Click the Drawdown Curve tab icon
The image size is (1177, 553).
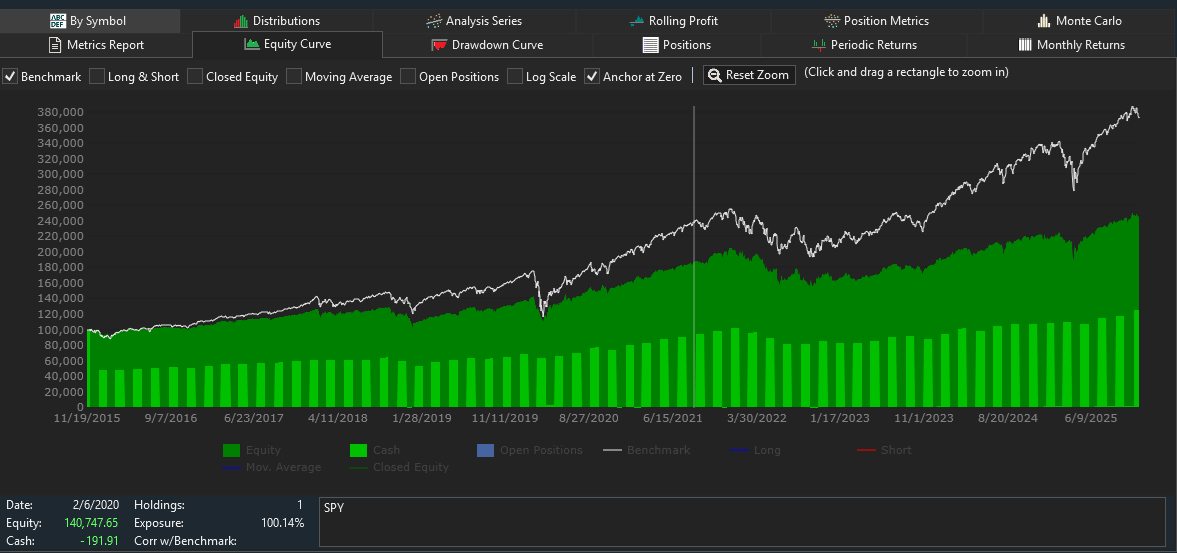[439, 45]
